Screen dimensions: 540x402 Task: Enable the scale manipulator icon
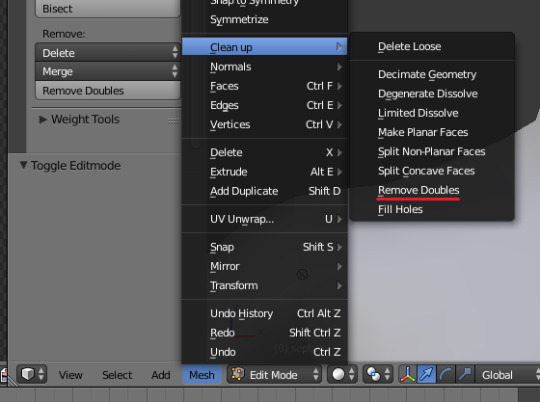tap(464, 374)
